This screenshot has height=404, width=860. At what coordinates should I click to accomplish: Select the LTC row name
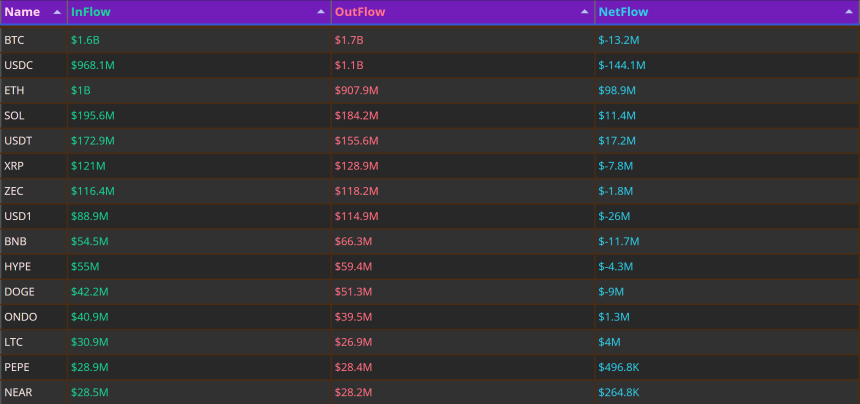14,343
